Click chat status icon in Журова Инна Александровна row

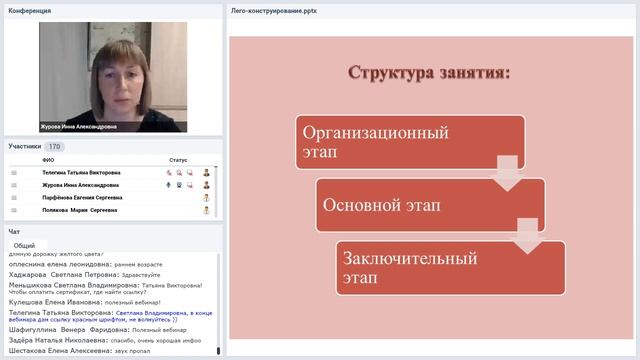click(190, 185)
